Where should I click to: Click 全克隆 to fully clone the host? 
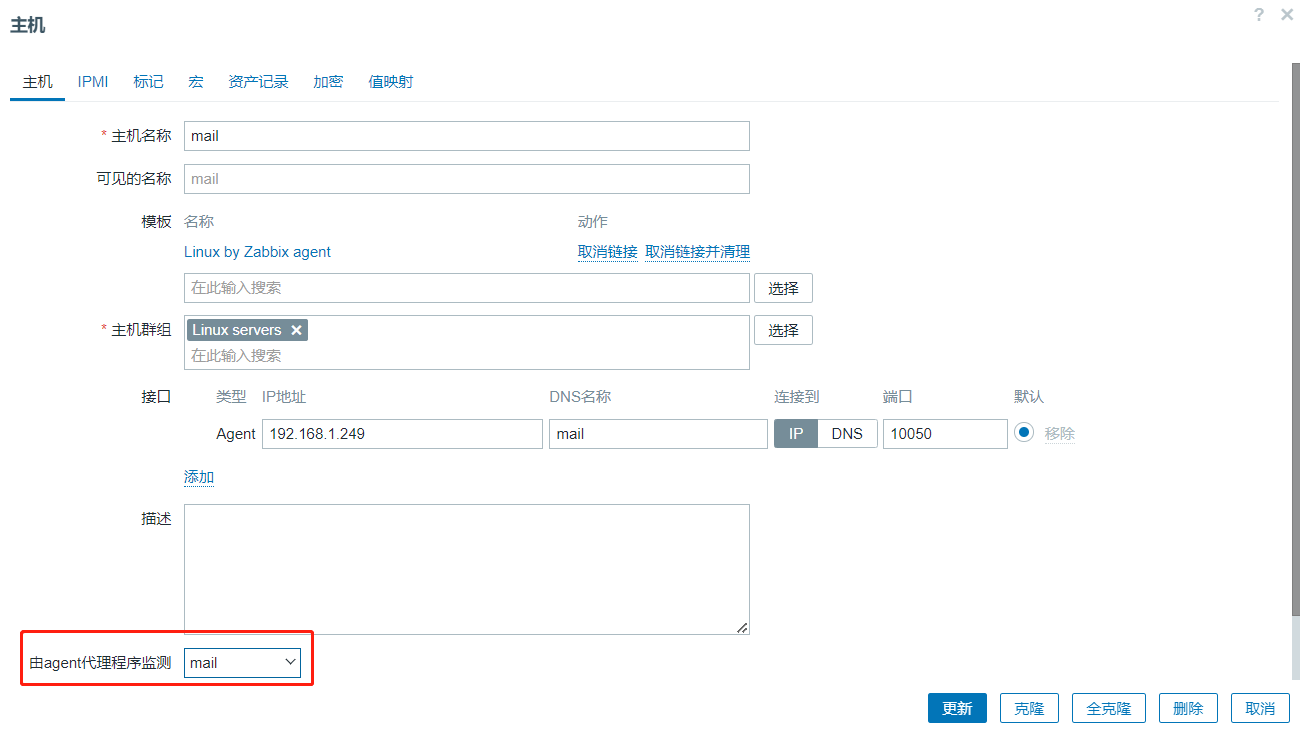coord(1108,708)
